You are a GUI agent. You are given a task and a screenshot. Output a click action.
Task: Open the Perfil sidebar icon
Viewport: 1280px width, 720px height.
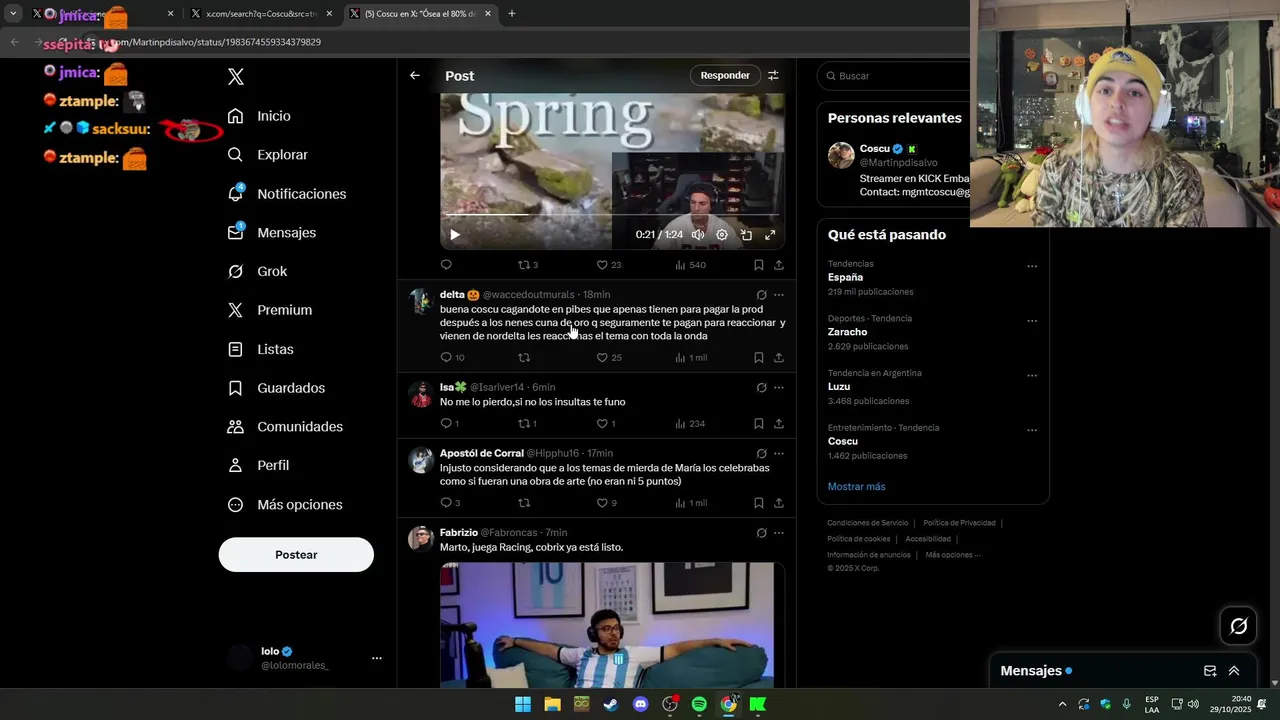point(235,465)
